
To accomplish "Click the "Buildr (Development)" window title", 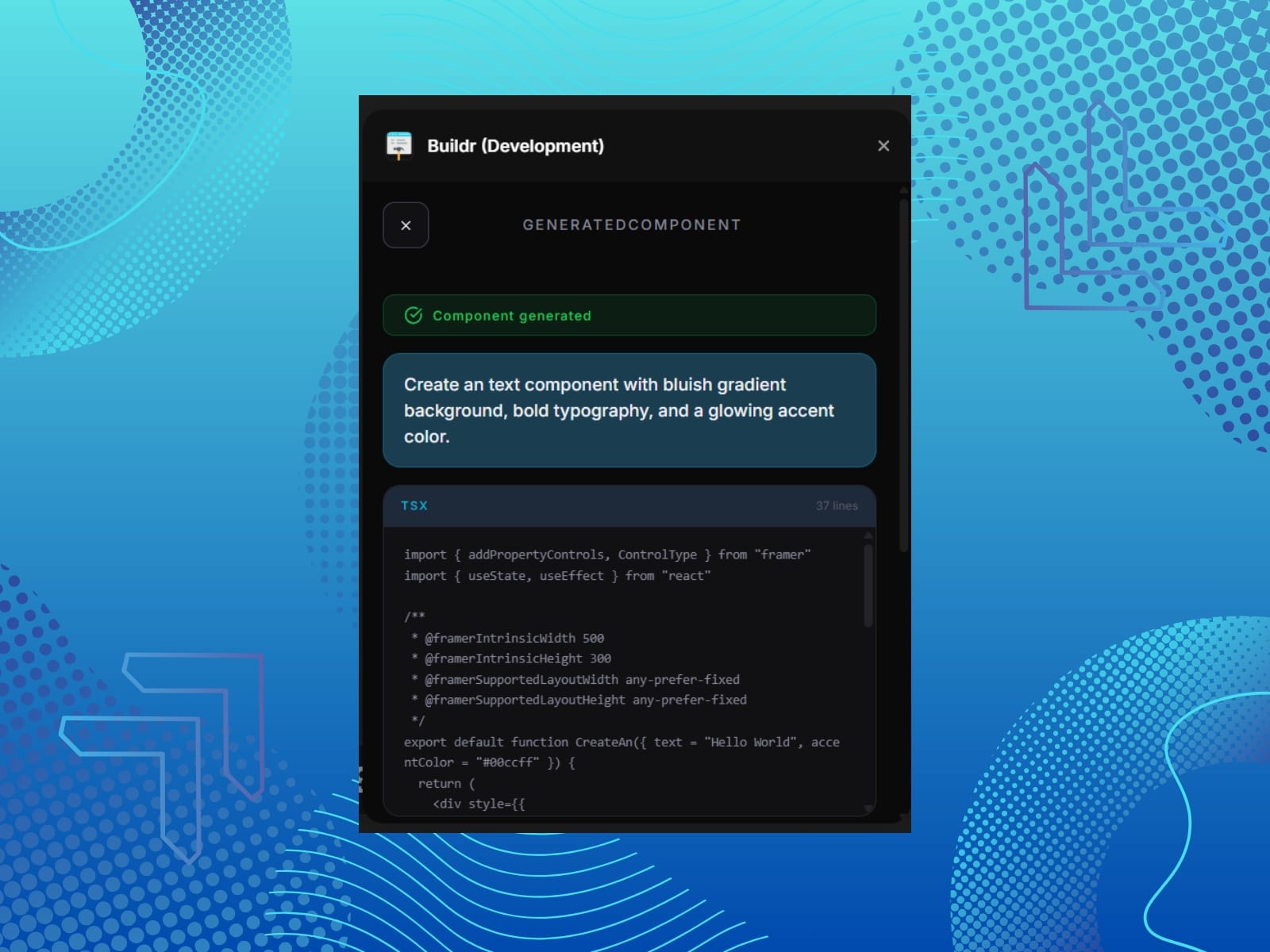I will tap(515, 146).
